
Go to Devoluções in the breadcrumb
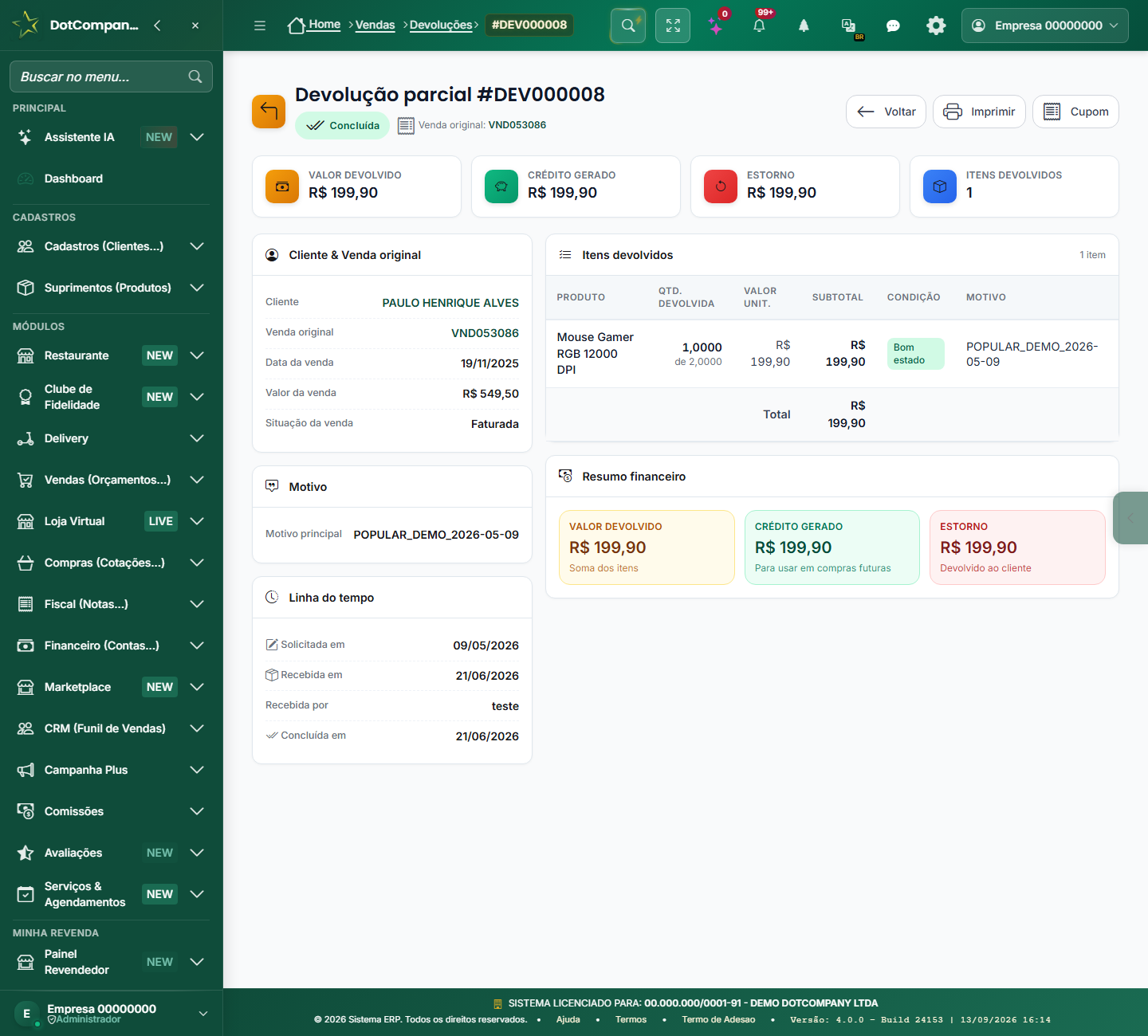point(441,25)
